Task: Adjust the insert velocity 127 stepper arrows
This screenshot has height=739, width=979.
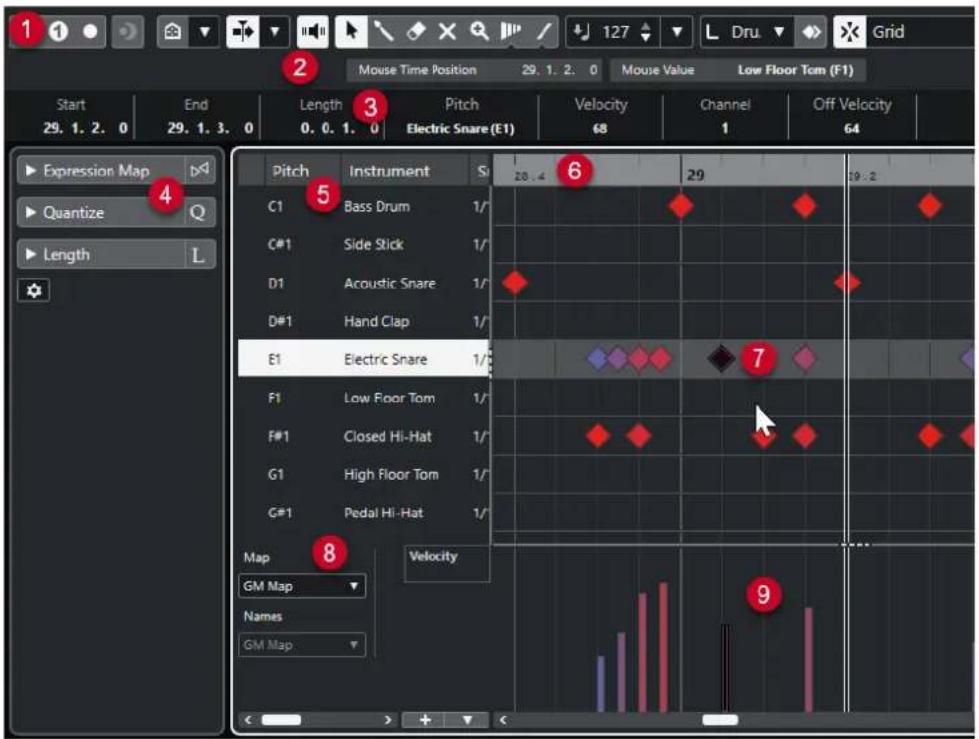Action: point(646,31)
